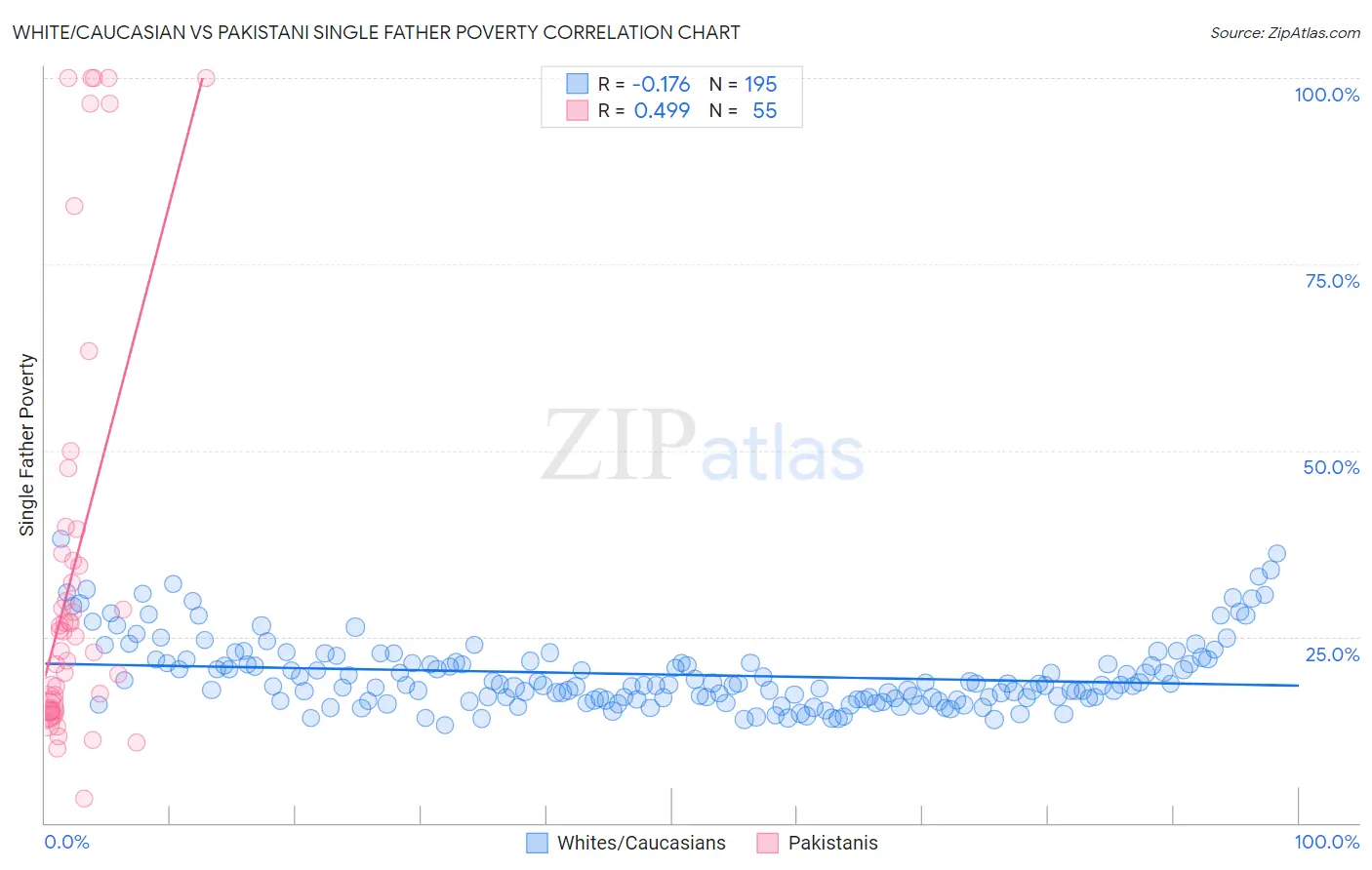Screen dimensions: 1372x870
Task: Click the pink Pakistanis legend swatch at bottom
Action: click(768, 843)
